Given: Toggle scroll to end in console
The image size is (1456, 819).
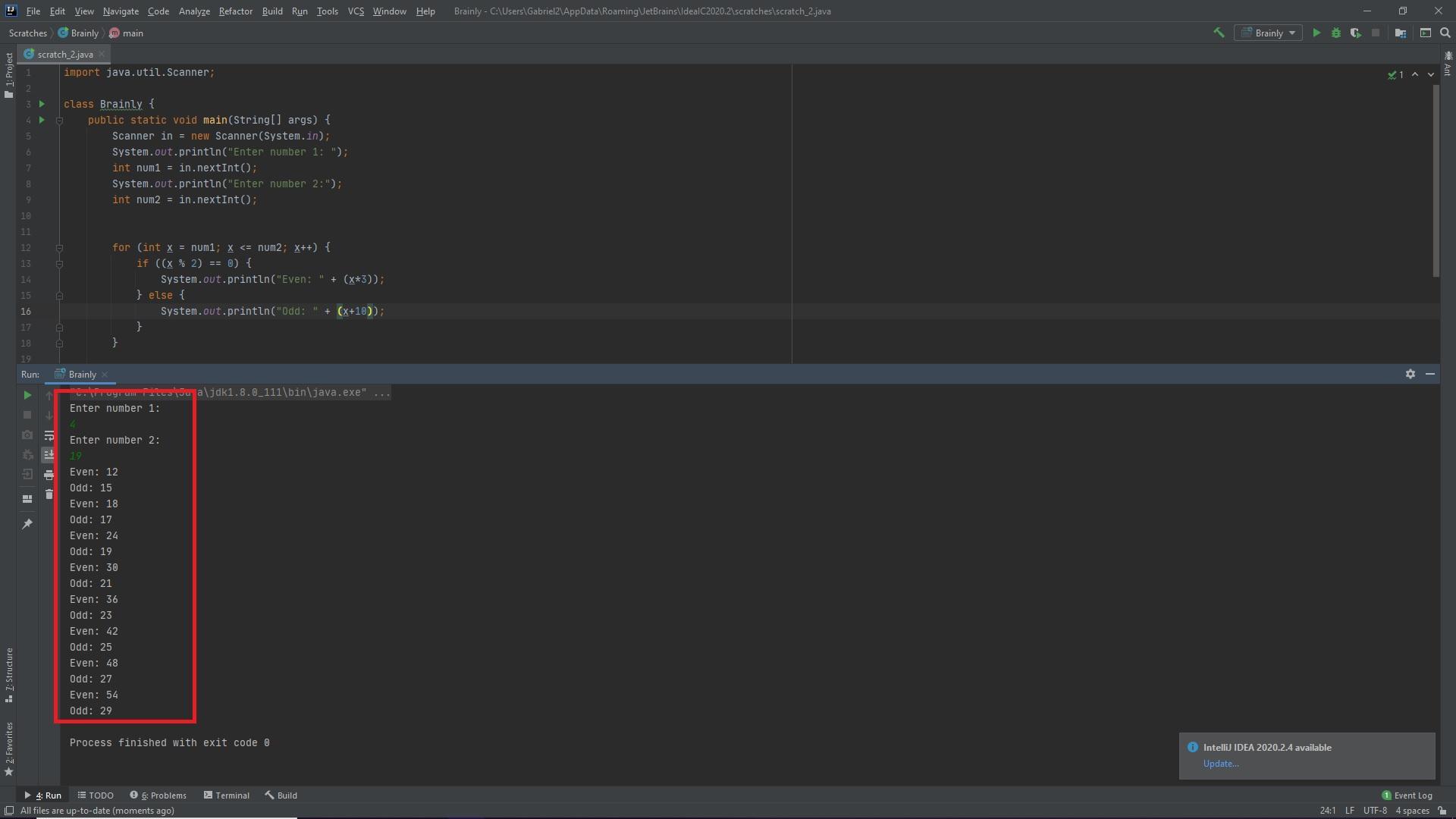Looking at the screenshot, I should (x=49, y=455).
